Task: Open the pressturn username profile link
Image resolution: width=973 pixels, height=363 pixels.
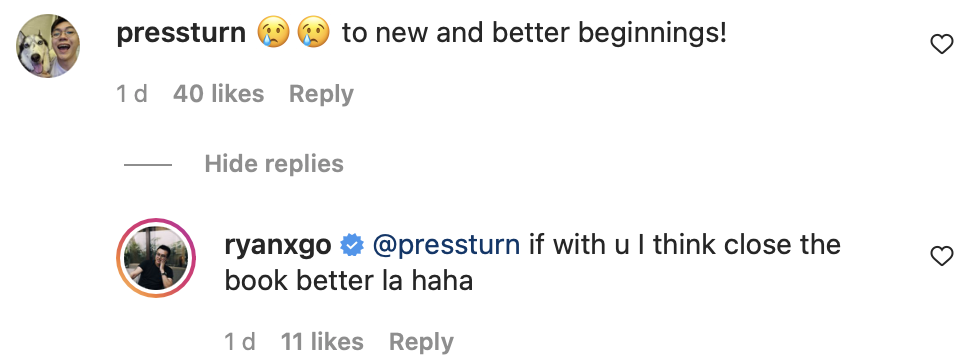Action: click(181, 33)
